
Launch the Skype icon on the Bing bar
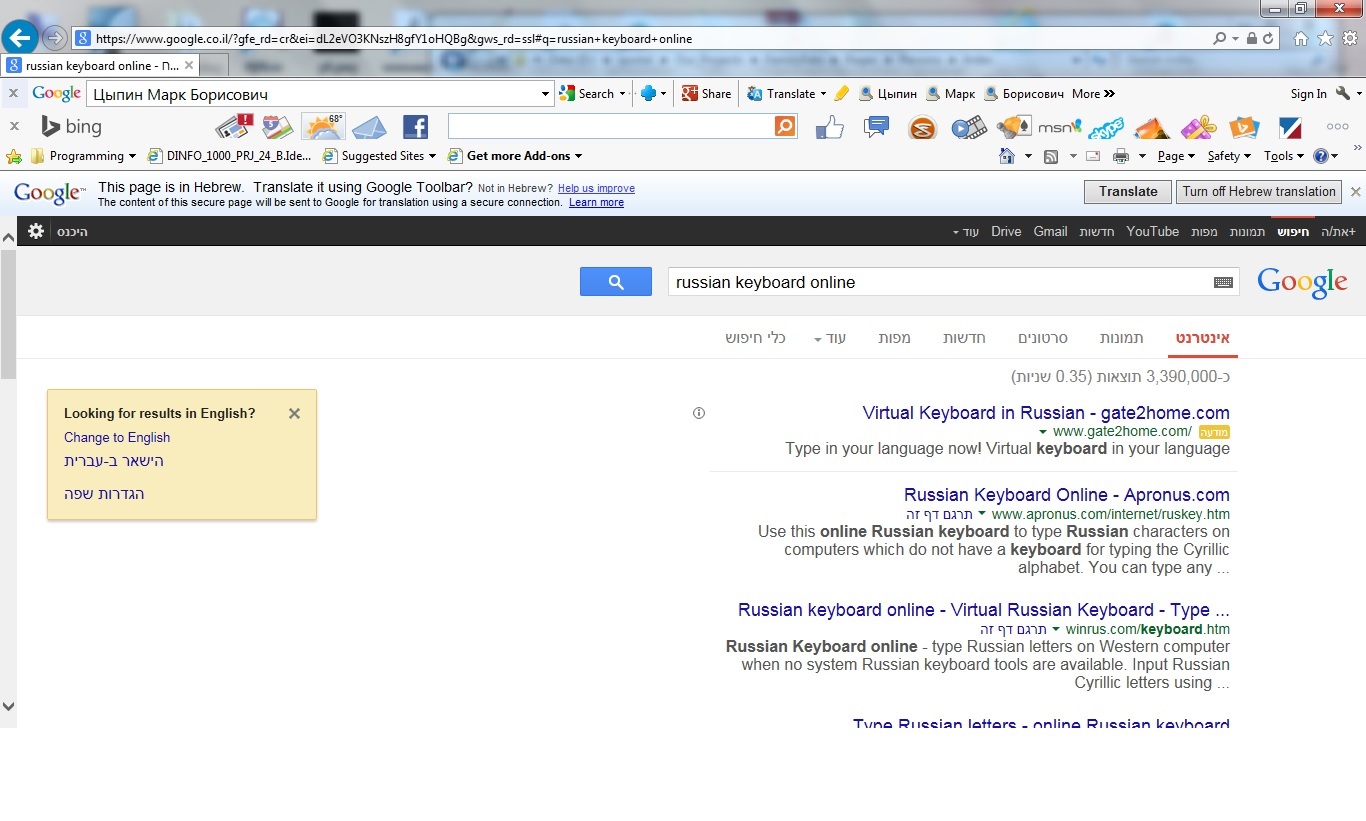tap(1106, 128)
